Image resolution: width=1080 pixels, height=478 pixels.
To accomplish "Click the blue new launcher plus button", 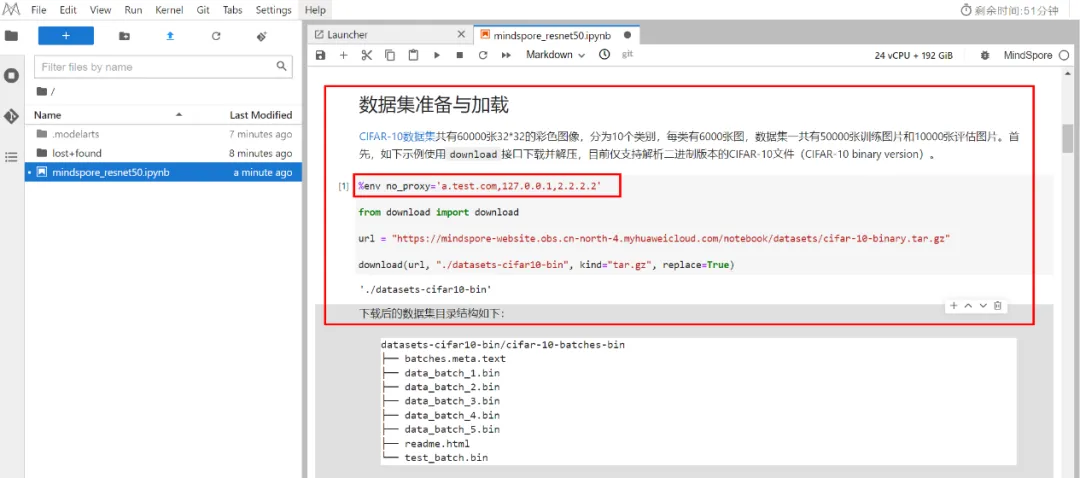I will click(66, 36).
